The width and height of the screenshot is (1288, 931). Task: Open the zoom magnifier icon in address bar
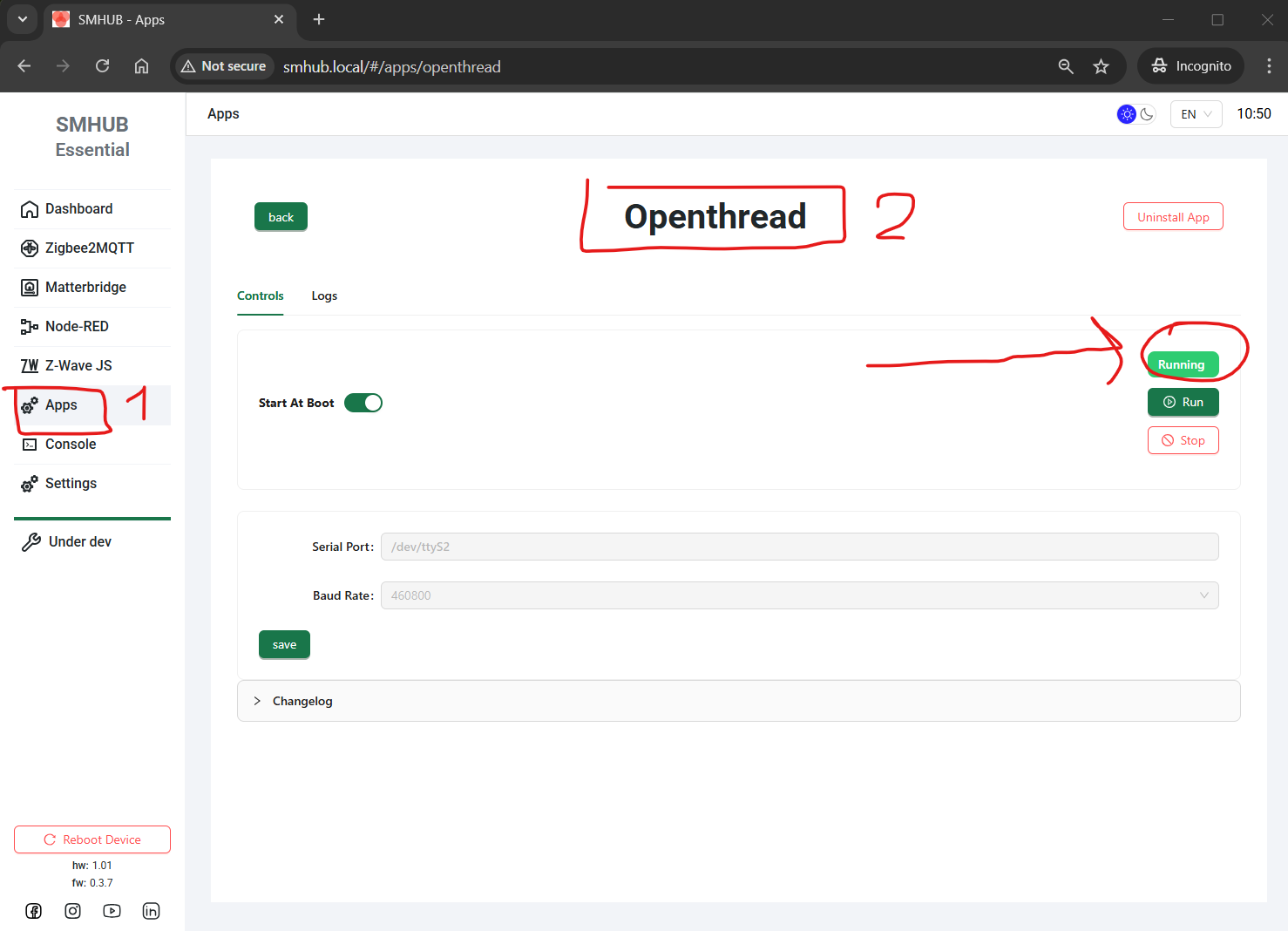[x=1065, y=66]
